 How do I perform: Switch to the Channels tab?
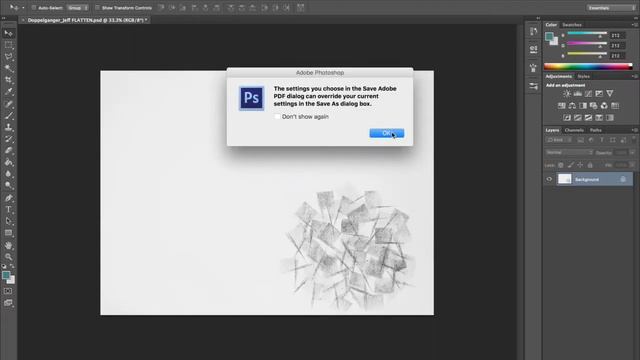click(x=574, y=130)
